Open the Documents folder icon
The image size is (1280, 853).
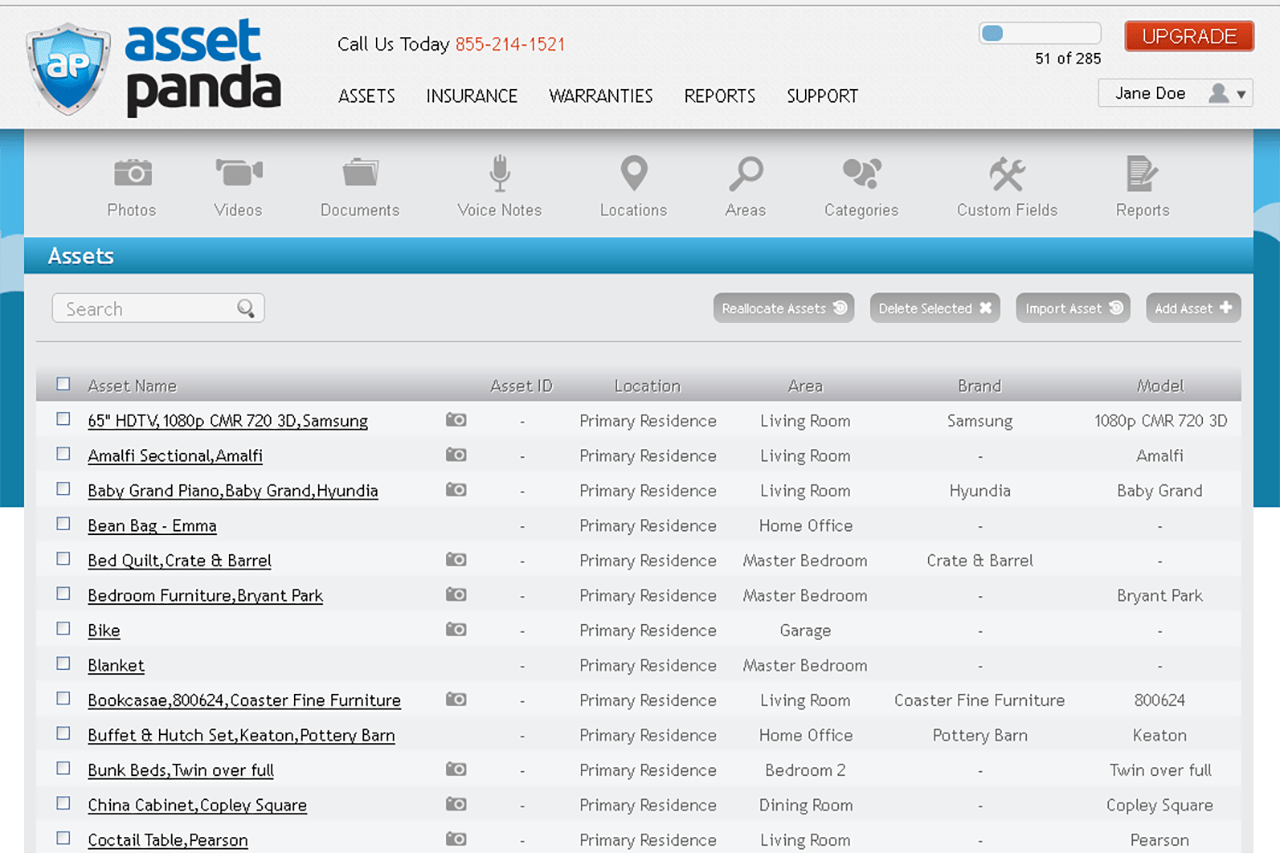pos(360,172)
